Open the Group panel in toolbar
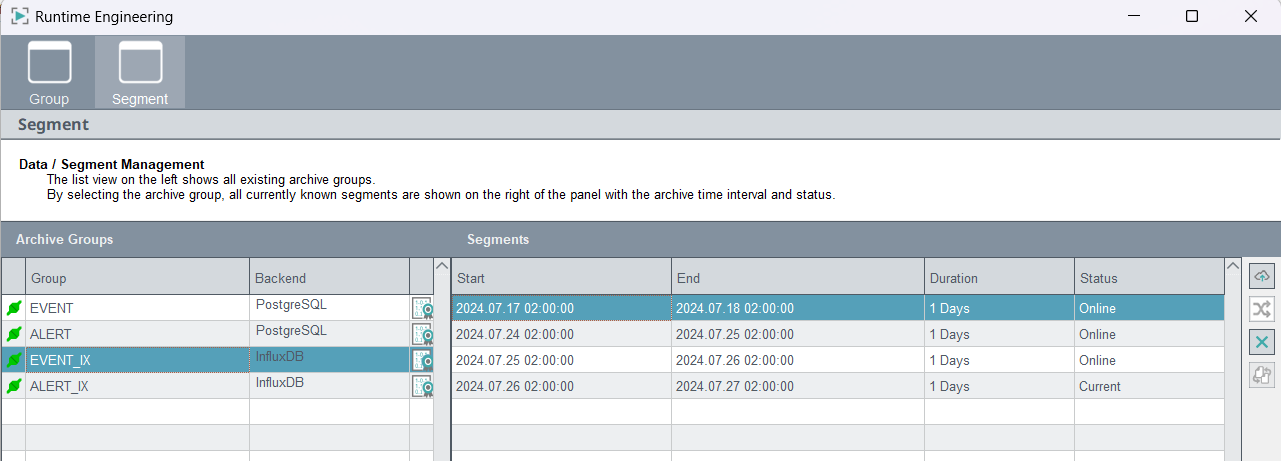Viewport: 1281px width, 461px height. coord(49,72)
